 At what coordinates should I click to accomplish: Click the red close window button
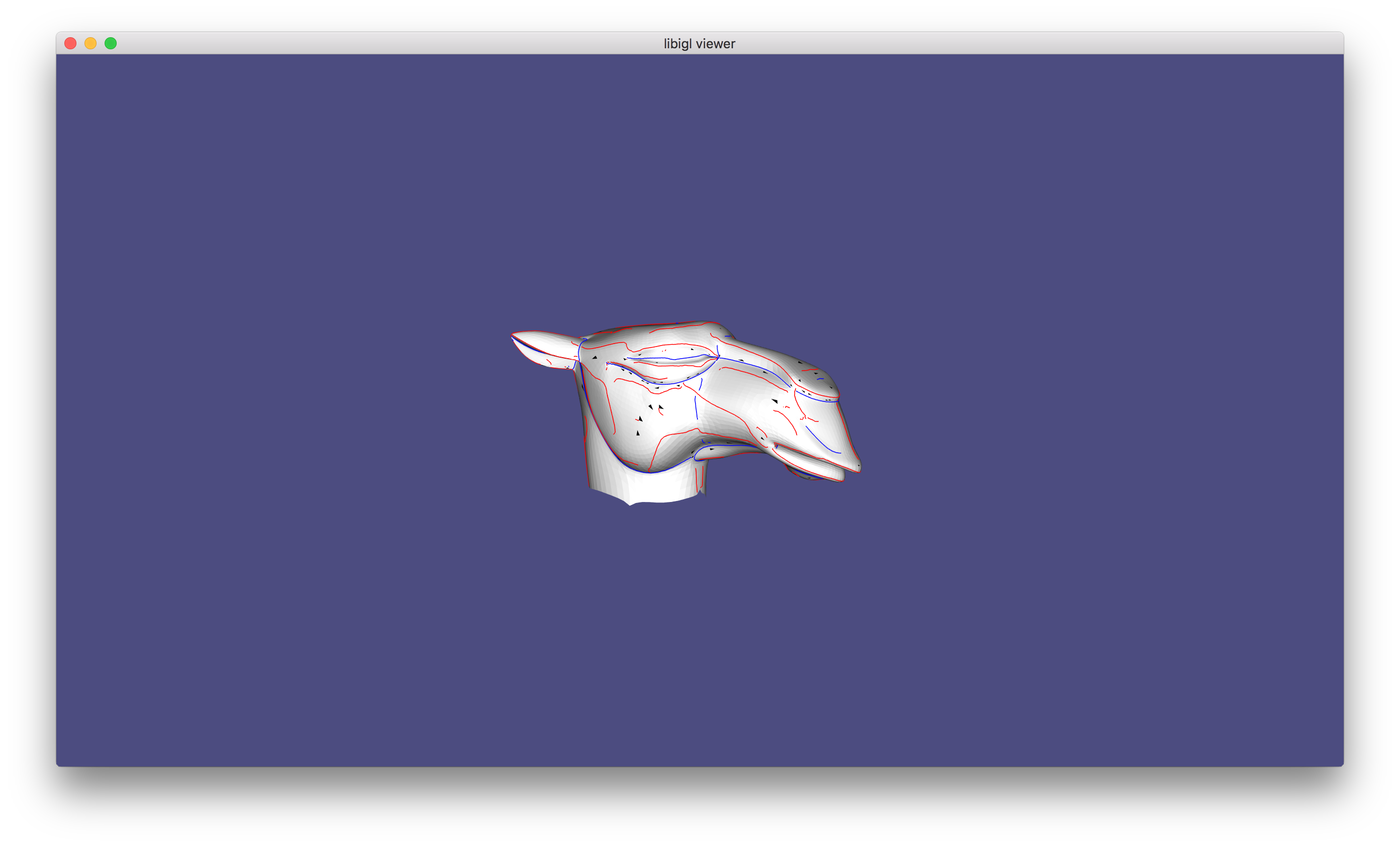(x=70, y=43)
